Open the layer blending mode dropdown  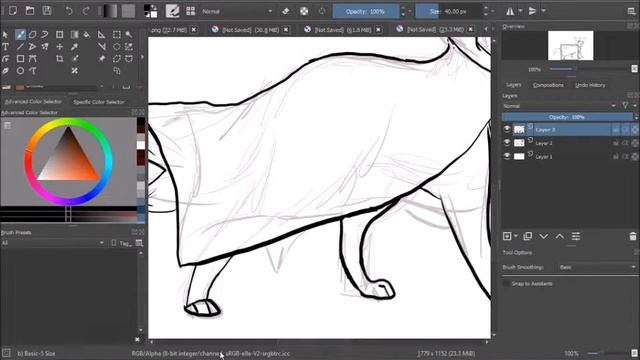click(x=560, y=106)
